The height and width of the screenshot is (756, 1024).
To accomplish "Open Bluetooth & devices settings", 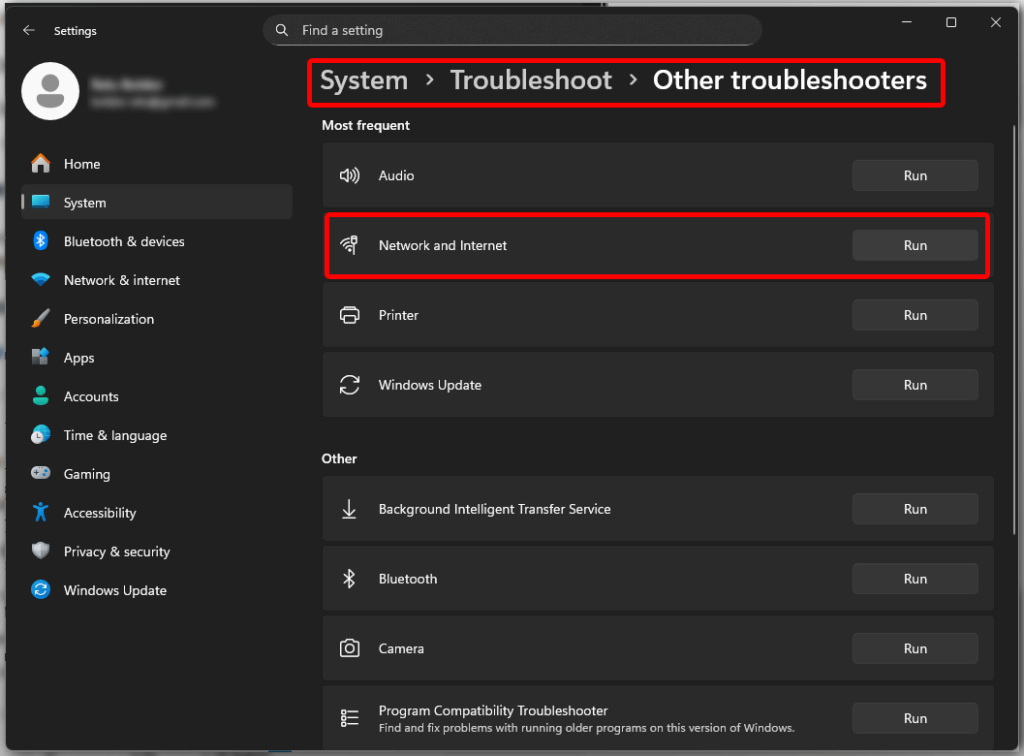I will point(157,242).
